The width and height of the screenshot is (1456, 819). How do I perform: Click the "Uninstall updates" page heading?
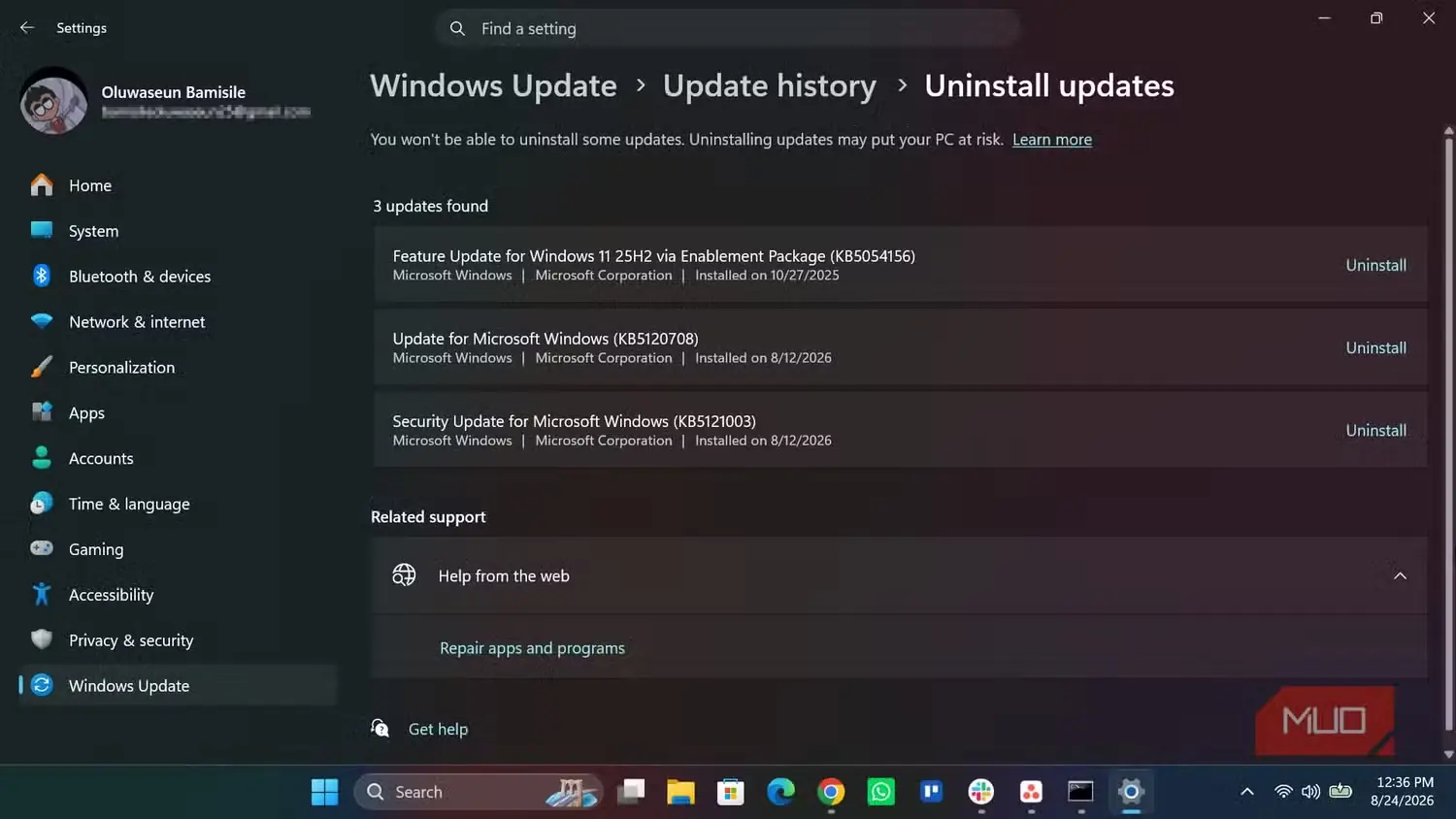coord(1049,85)
